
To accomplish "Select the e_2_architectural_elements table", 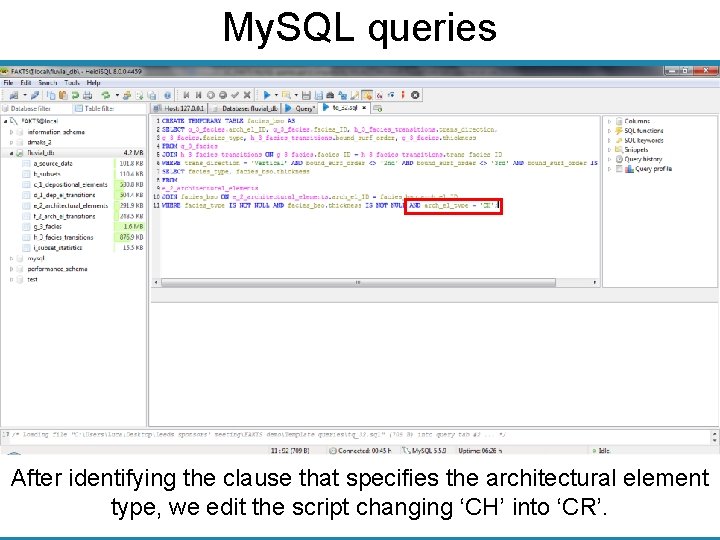I will click(x=71, y=206).
